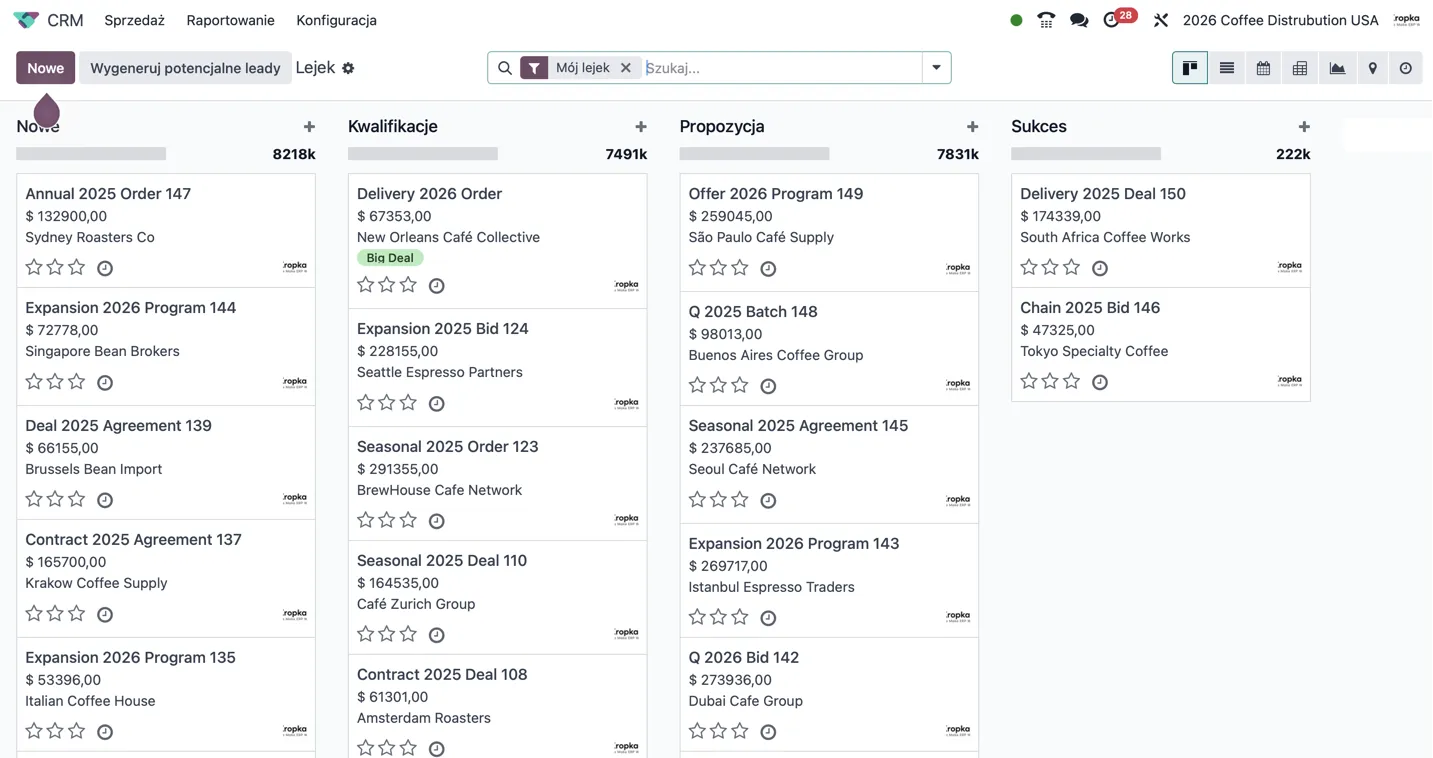
Task: Set second star on Deal 2025 Agreement 139
Action: pyautogui.click(x=55, y=499)
